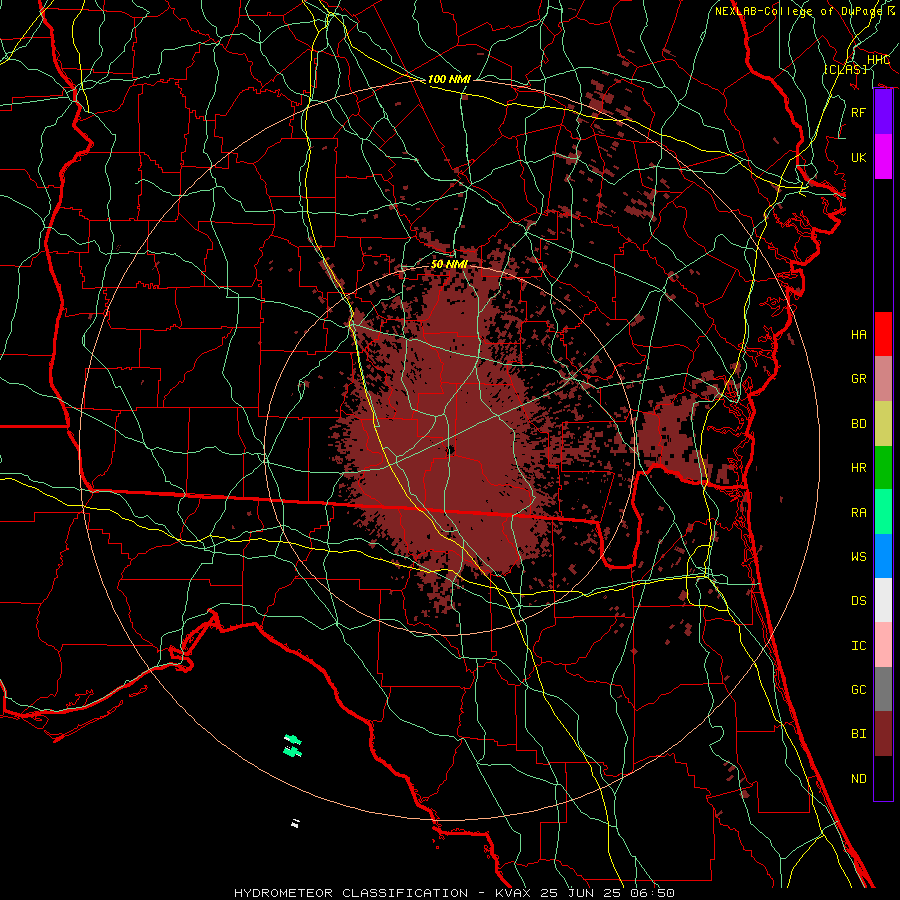Click the BI legend label
The image size is (900, 900).
(x=859, y=734)
